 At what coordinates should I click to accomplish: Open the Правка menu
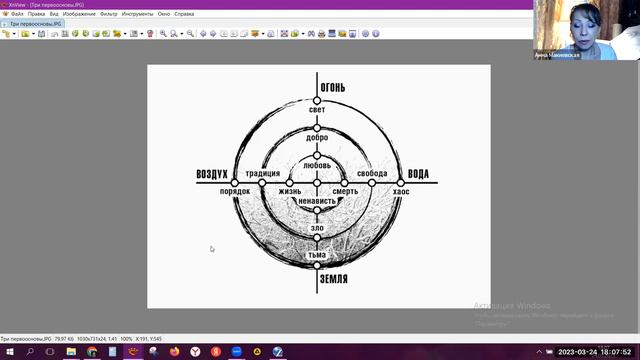(x=36, y=14)
